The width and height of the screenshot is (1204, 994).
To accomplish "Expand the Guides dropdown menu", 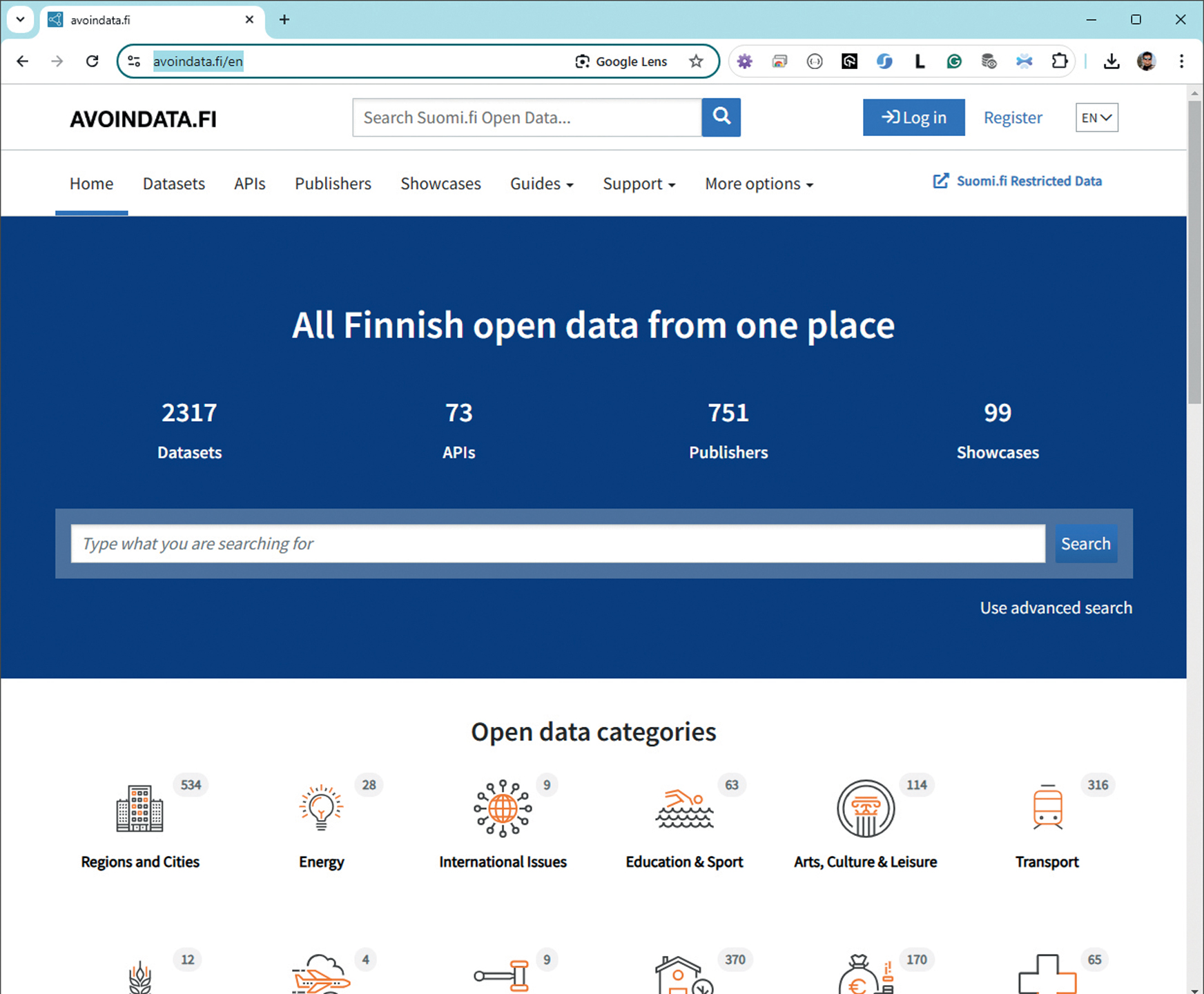I will click(x=542, y=184).
